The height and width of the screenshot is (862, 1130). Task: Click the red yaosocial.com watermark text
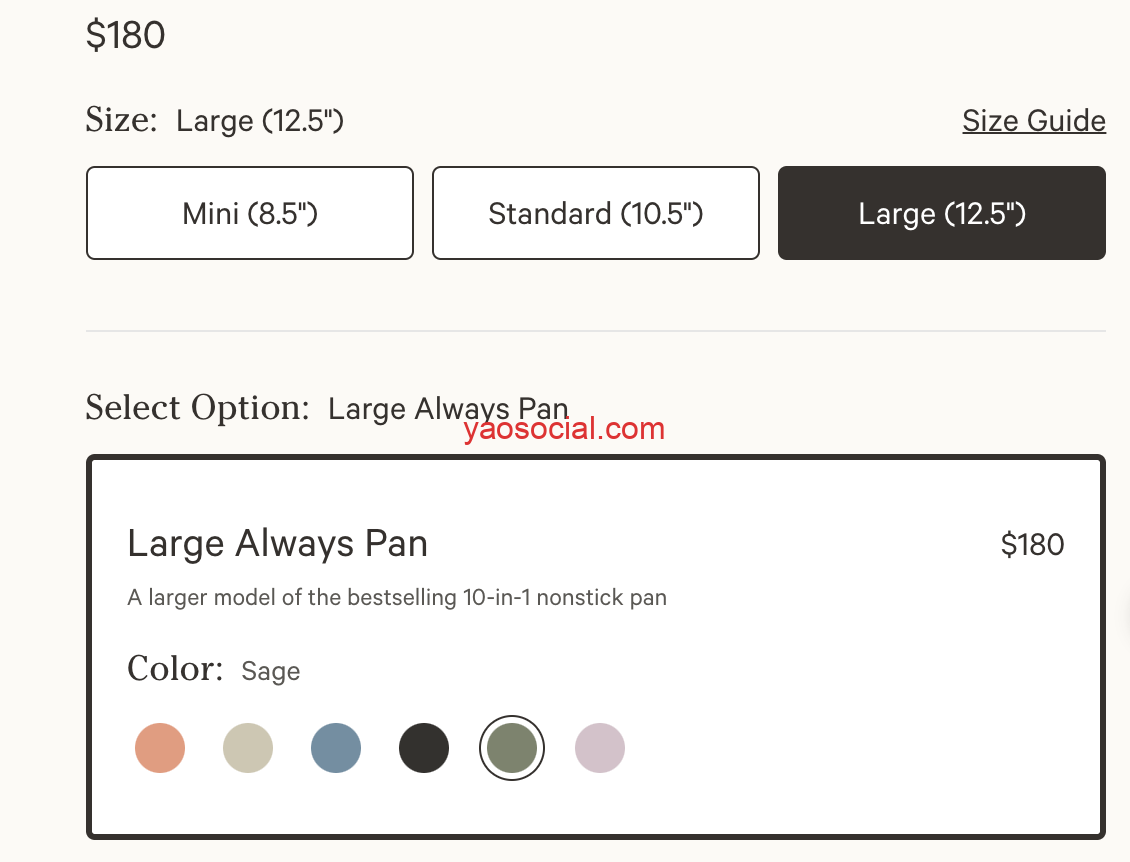564,430
